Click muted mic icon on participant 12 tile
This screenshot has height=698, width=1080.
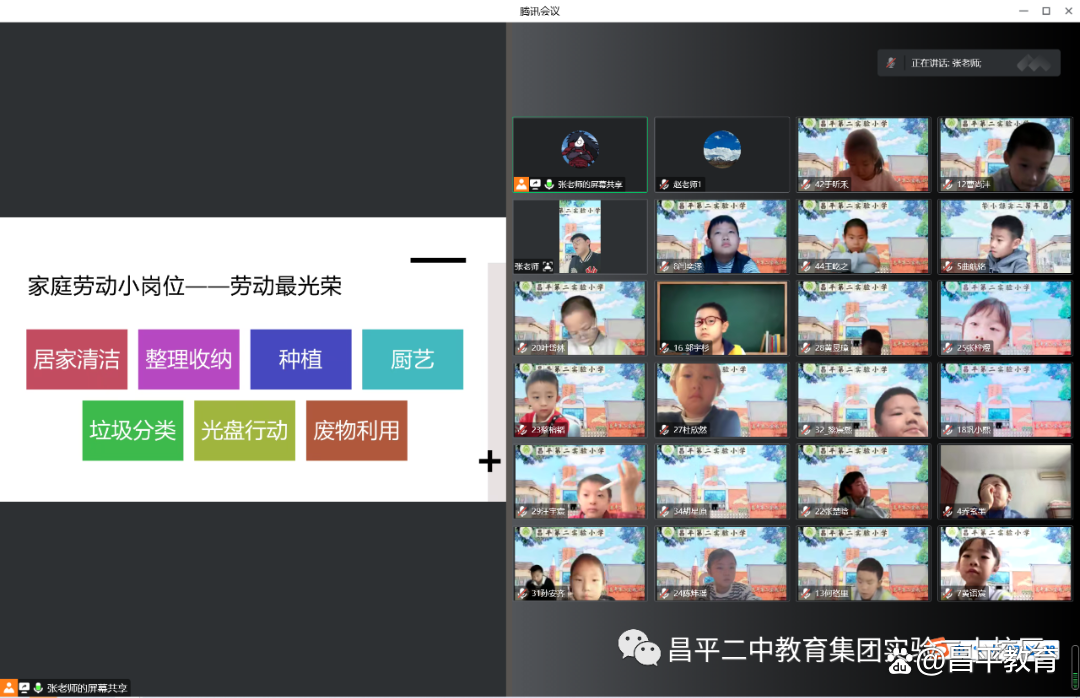pyautogui.click(x=948, y=184)
